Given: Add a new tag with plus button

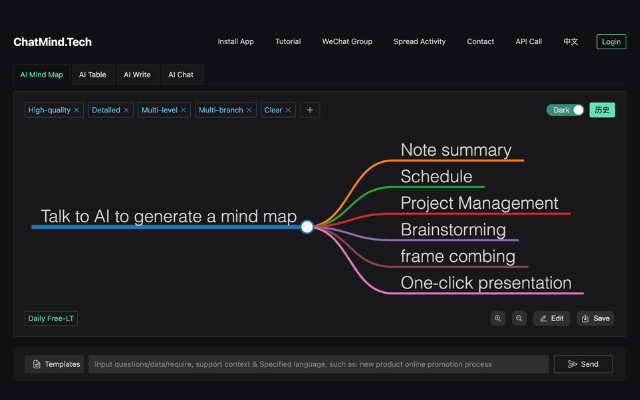Looking at the screenshot, I should 310,110.
